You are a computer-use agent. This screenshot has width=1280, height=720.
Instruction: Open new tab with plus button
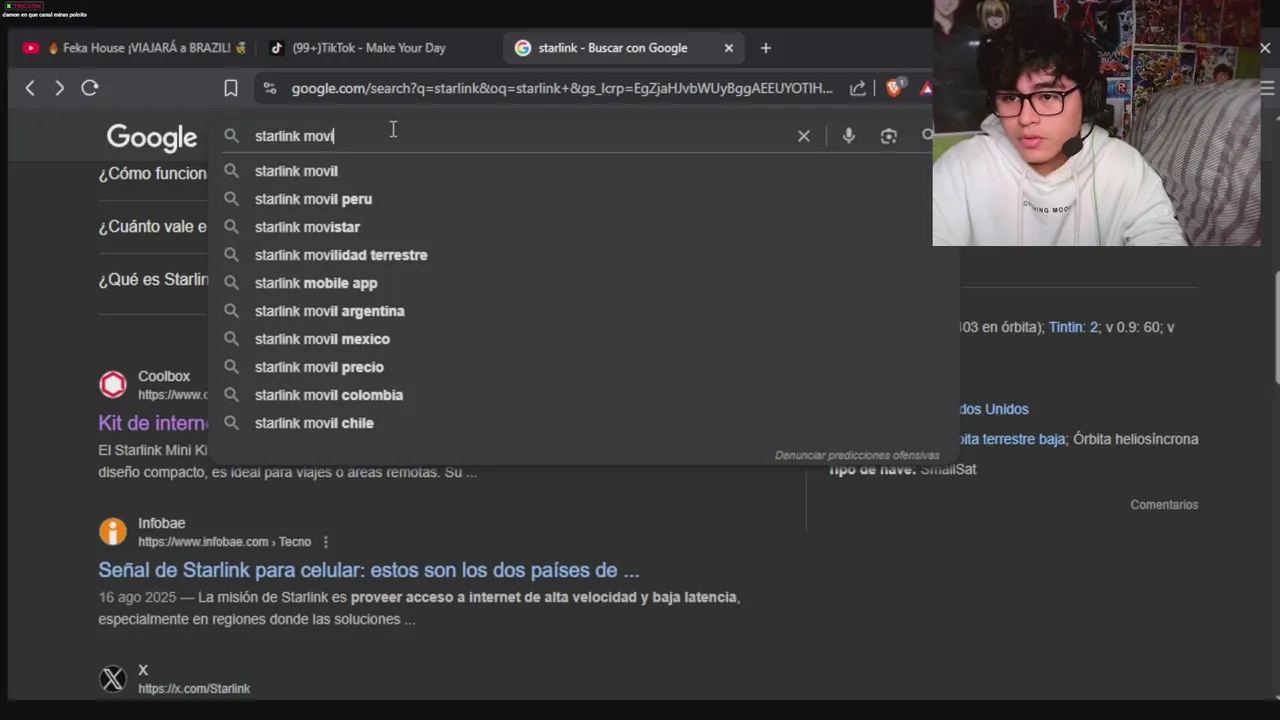tap(766, 48)
